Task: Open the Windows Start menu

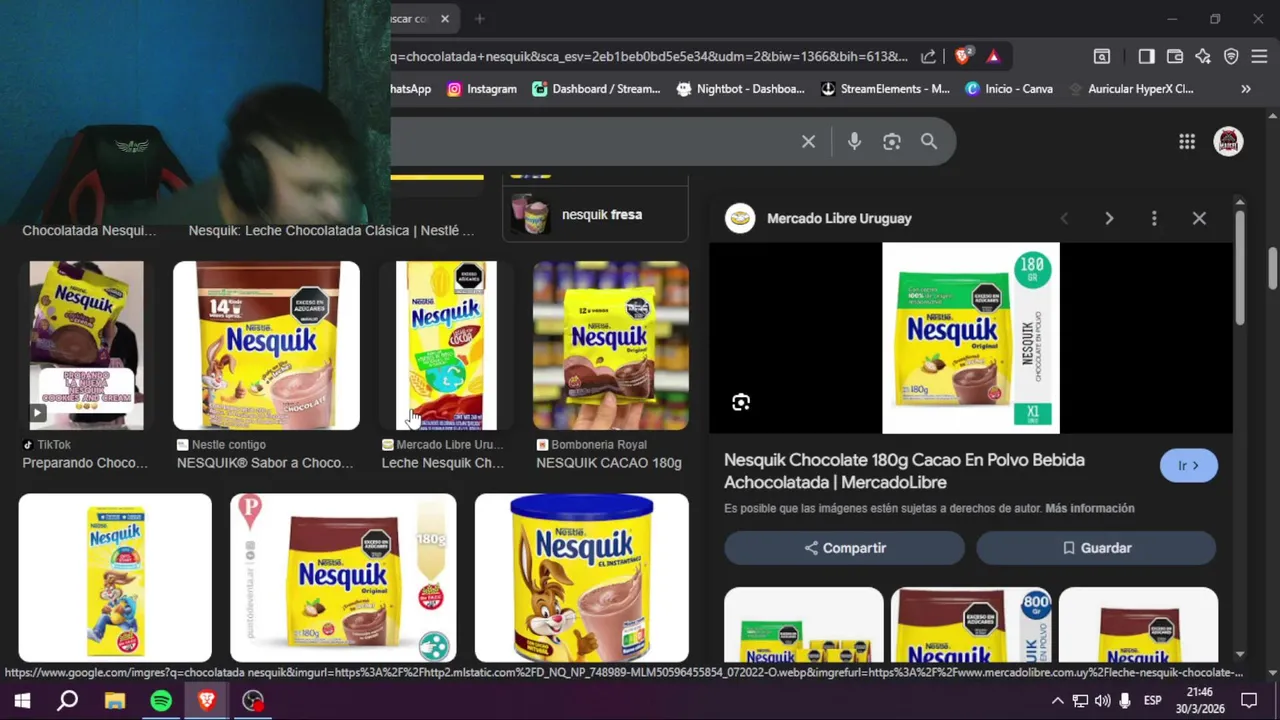Action: pos(22,701)
